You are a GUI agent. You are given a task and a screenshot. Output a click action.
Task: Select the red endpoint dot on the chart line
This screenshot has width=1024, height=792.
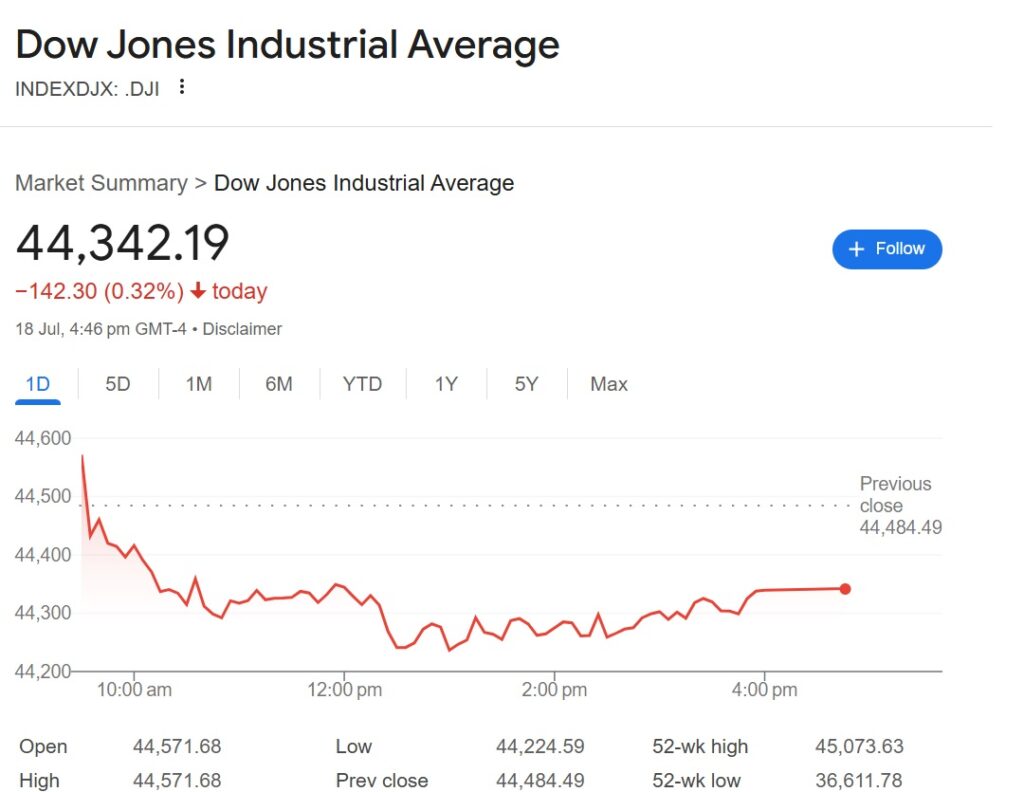(x=845, y=589)
